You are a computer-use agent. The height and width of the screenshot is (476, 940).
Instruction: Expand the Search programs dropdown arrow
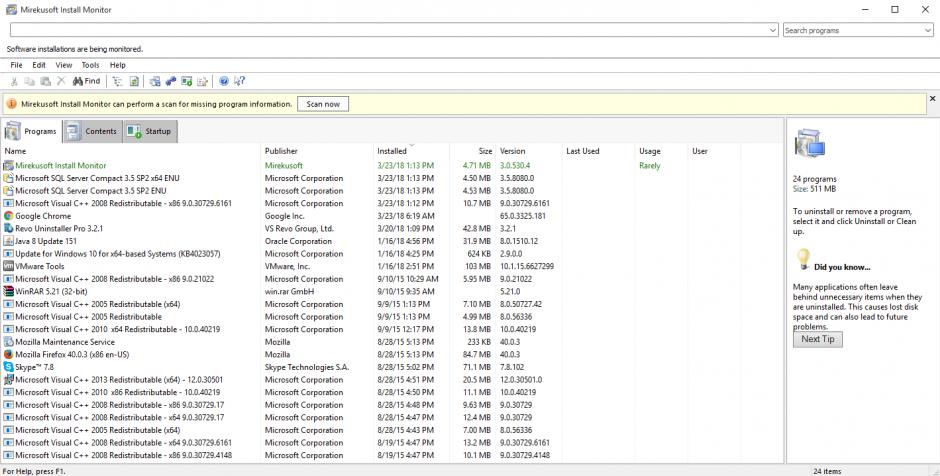[928, 30]
